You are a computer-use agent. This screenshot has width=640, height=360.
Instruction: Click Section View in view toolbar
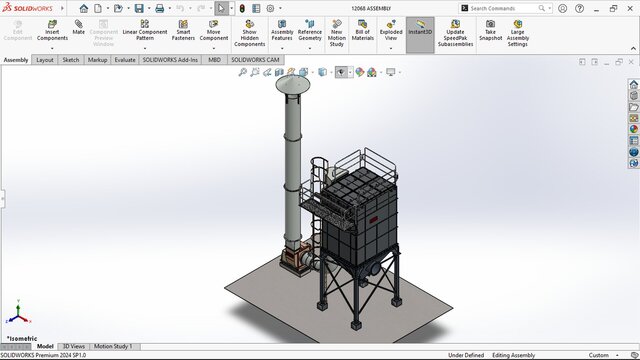tap(279, 72)
